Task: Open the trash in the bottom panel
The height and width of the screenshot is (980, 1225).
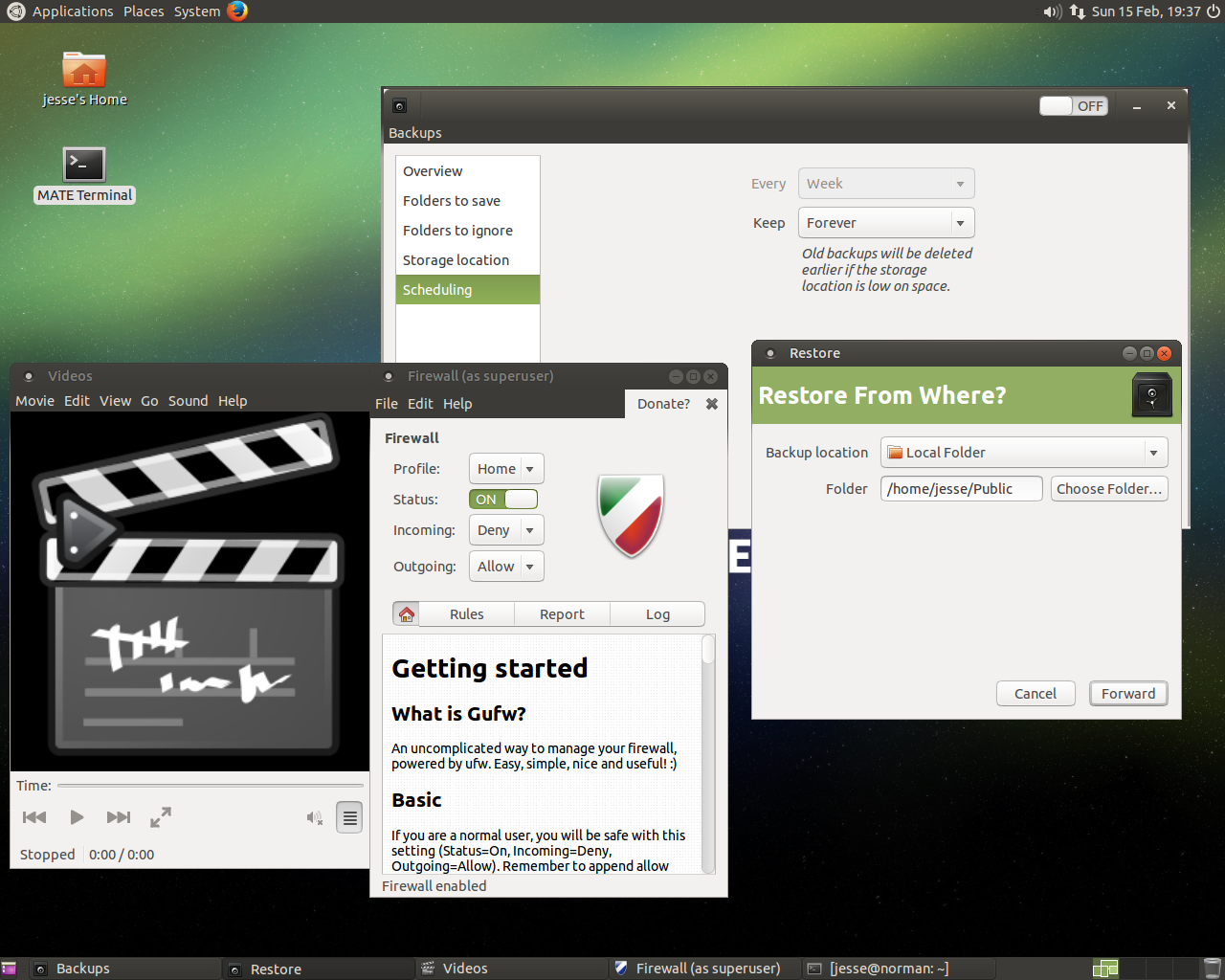Action: 1213,969
